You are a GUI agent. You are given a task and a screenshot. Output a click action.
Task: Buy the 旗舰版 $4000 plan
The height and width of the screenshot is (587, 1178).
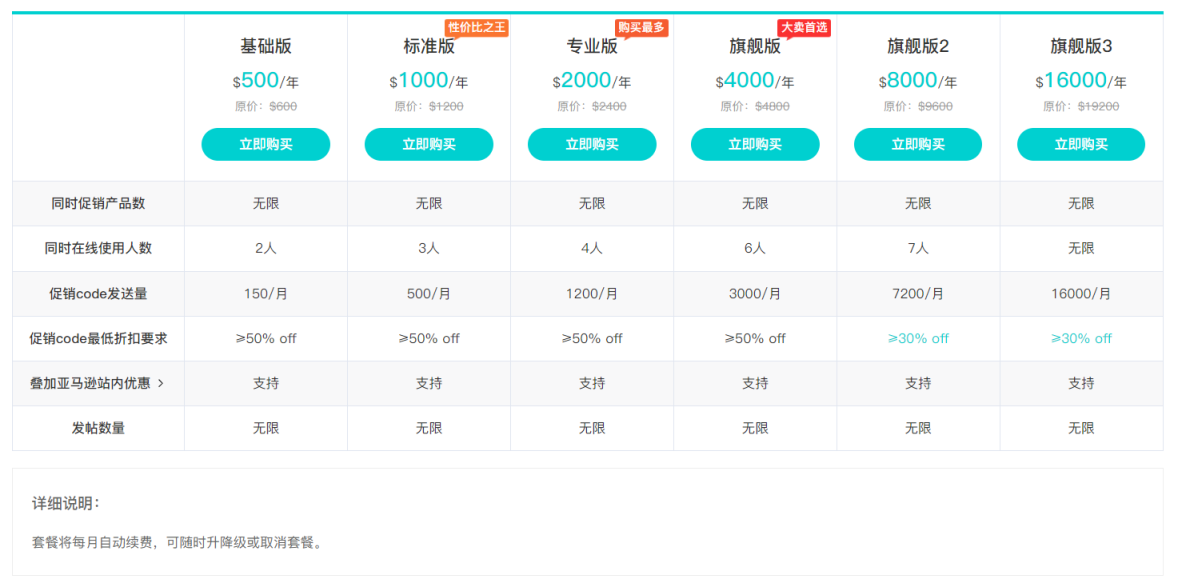click(x=755, y=144)
